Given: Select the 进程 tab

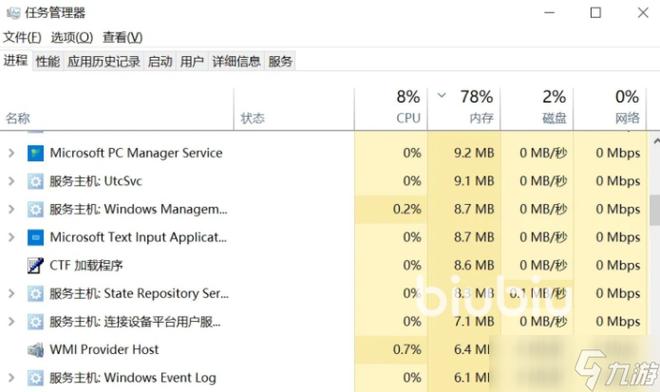Looking at the screenshot, I should point(16,61).
